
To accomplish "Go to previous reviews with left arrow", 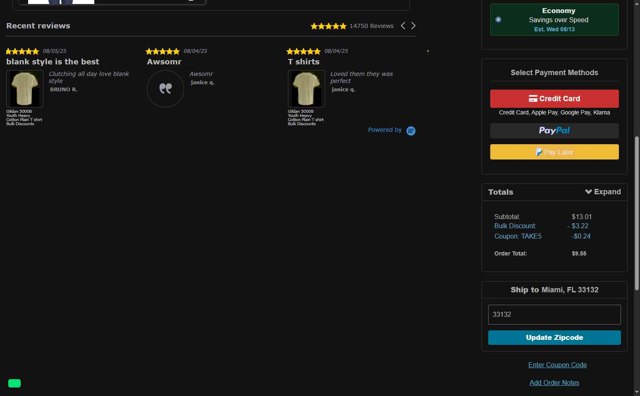I will tap(403, 26).
